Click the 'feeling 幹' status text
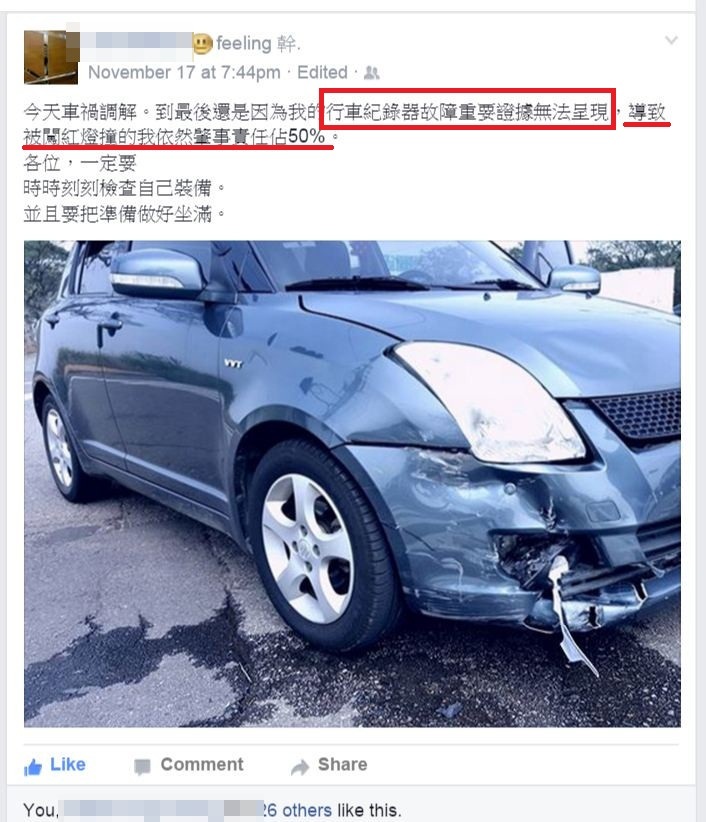The width and height of the screenshot is (706, 822). [258, 44]
